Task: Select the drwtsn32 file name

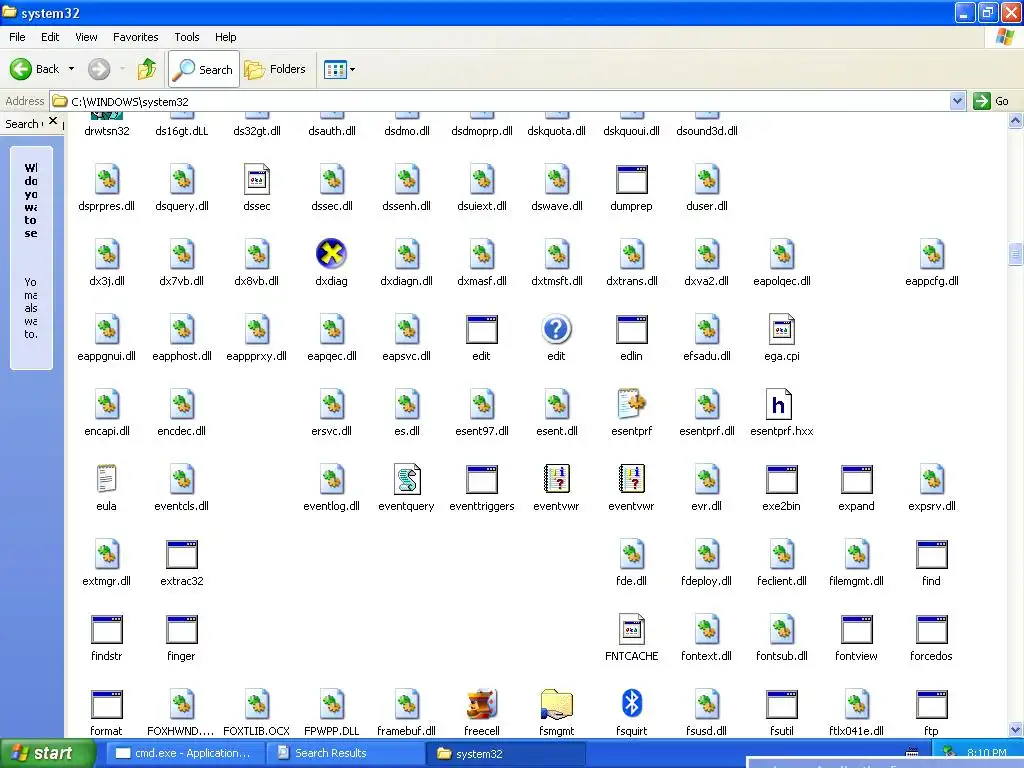Action: tap(106, 131)
